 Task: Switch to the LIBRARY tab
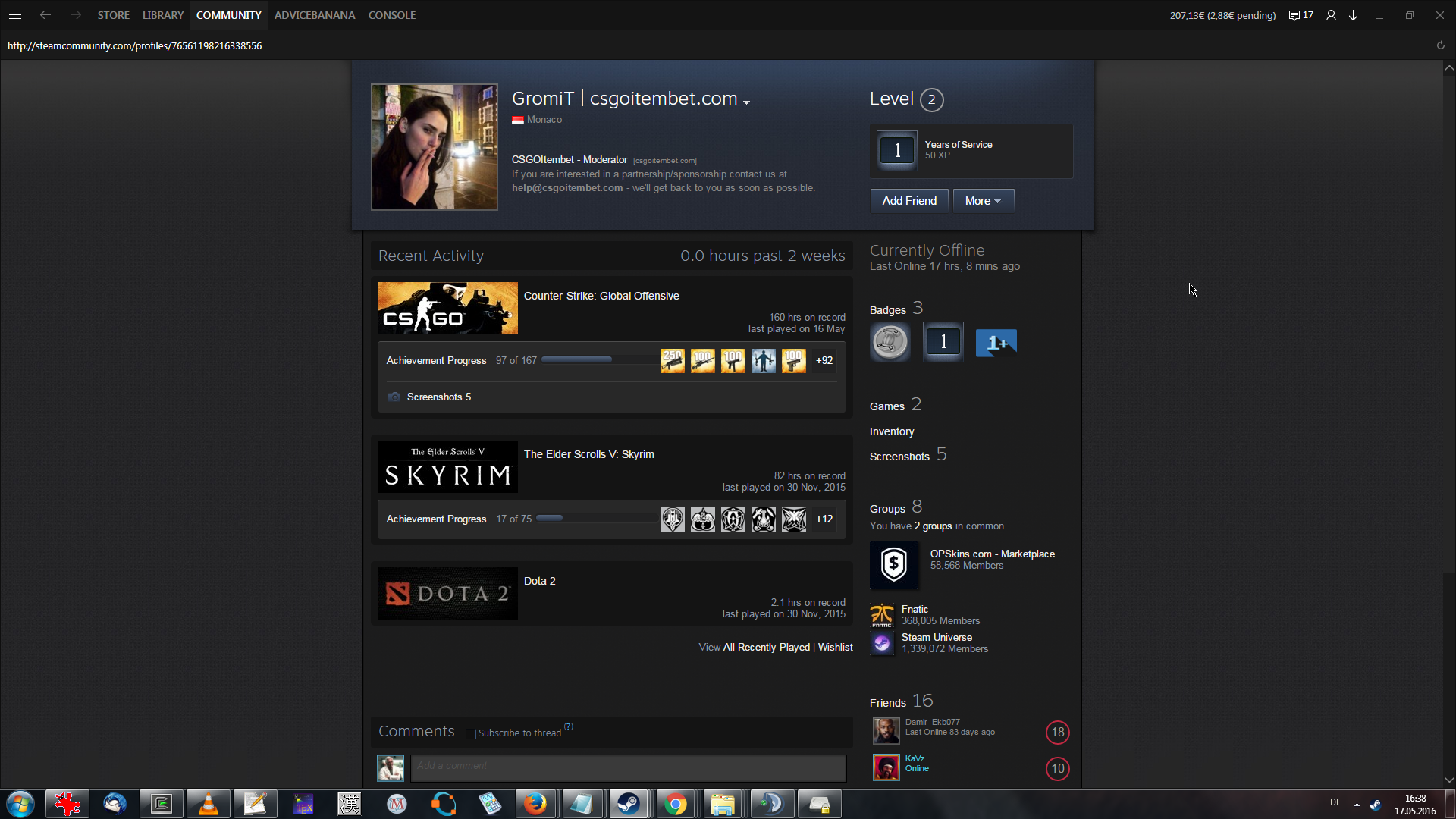(x=162, y=15)
